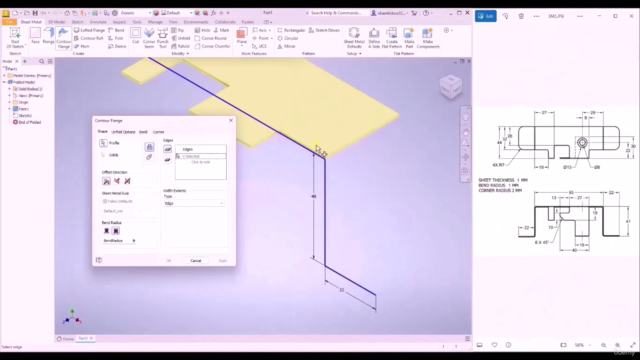The height and width of the screenshot is (360, 640).
Task: Open the Punch Tool
Action: pyautogui.click(x=162, y=38)
